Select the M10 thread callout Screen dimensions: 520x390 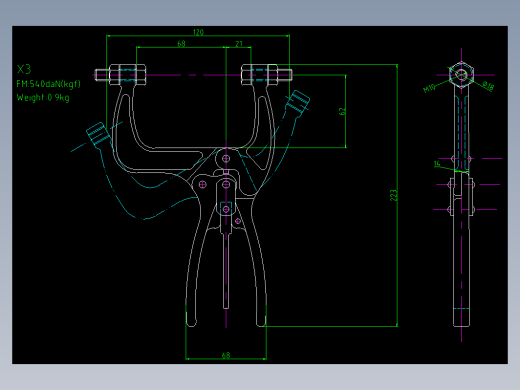429,88
